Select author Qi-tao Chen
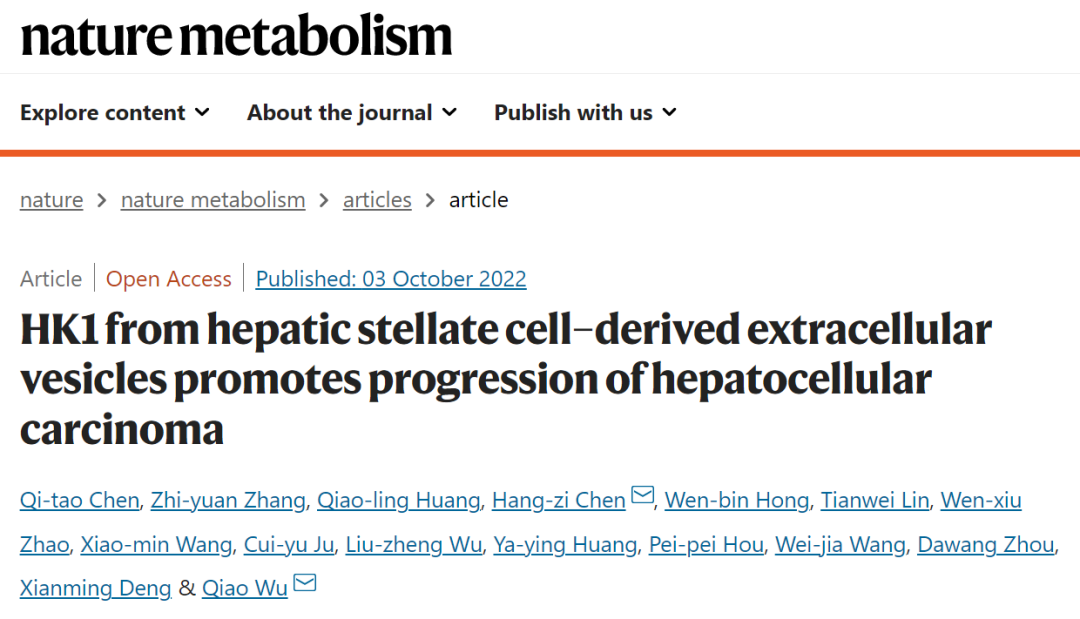The height and width of the screenshot is (619, 1080). (x=79, y=499)
